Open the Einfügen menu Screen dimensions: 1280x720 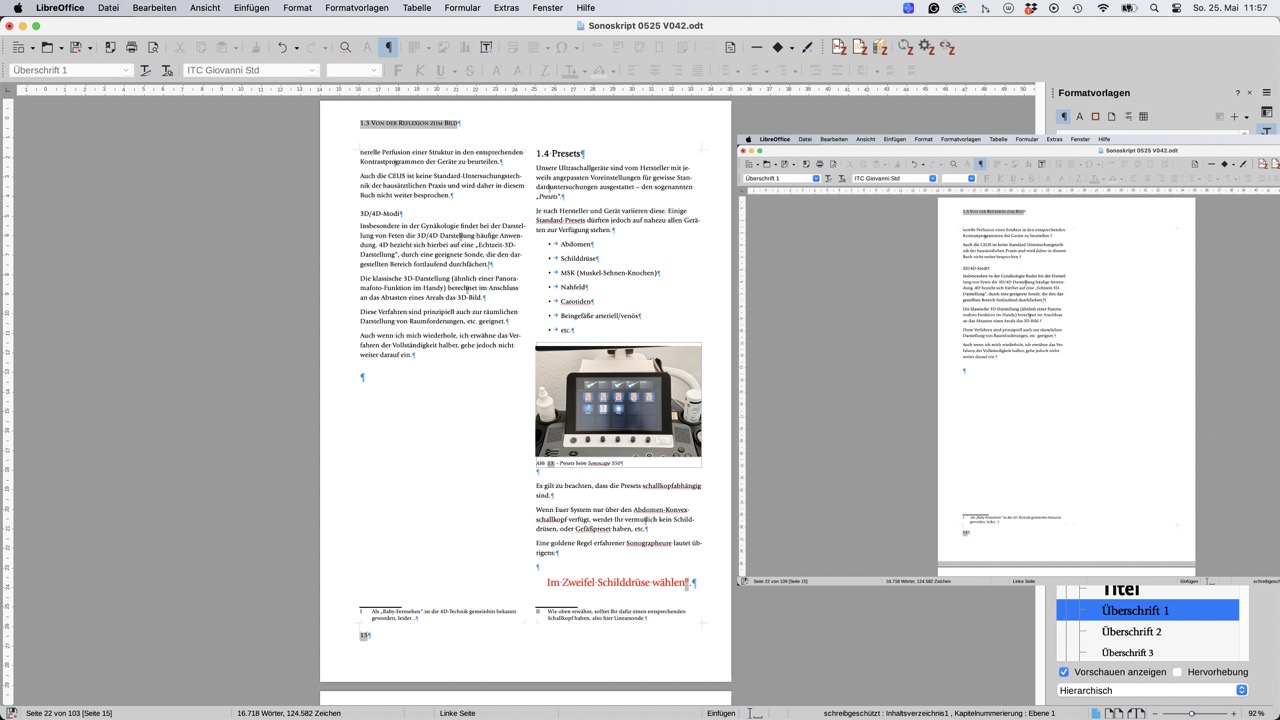(x=251, y=8)
